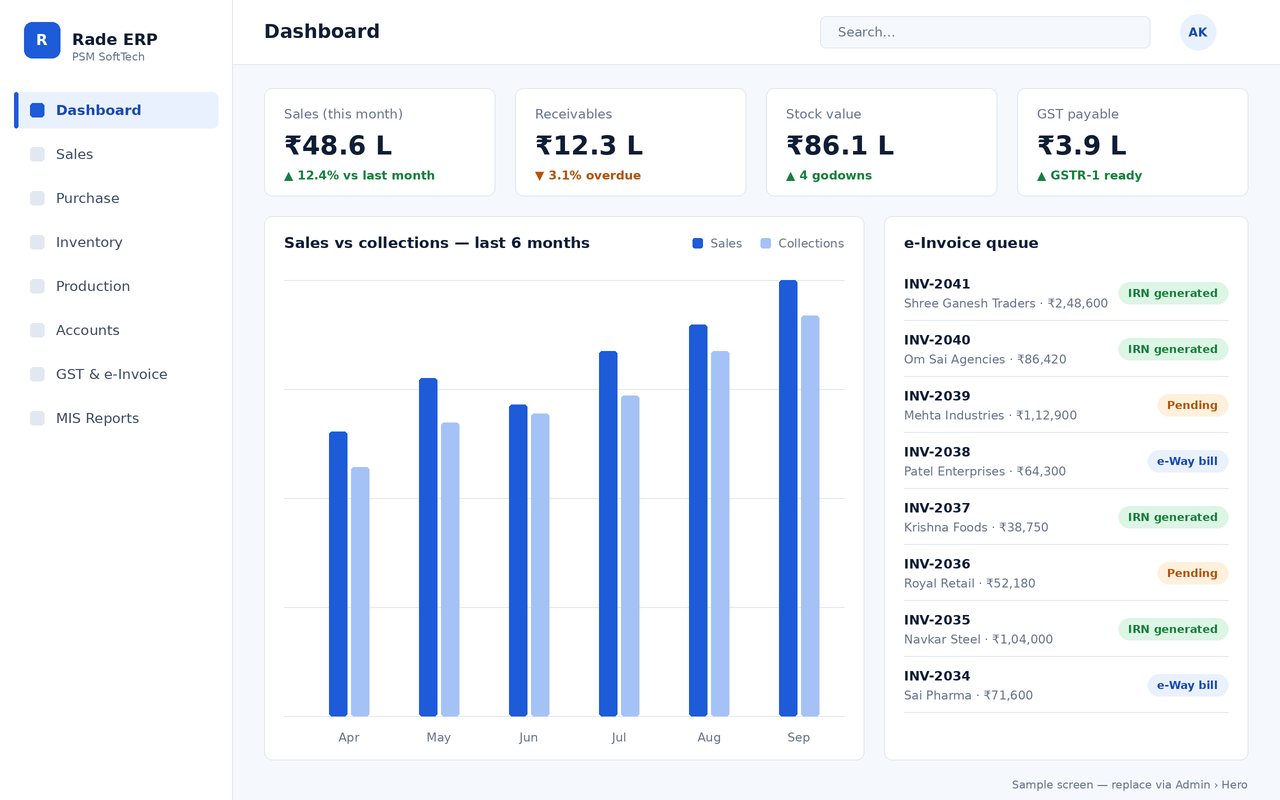The image size is (1280, 800).
Task: Go to the Sales menu label
Action: point(74,154)
